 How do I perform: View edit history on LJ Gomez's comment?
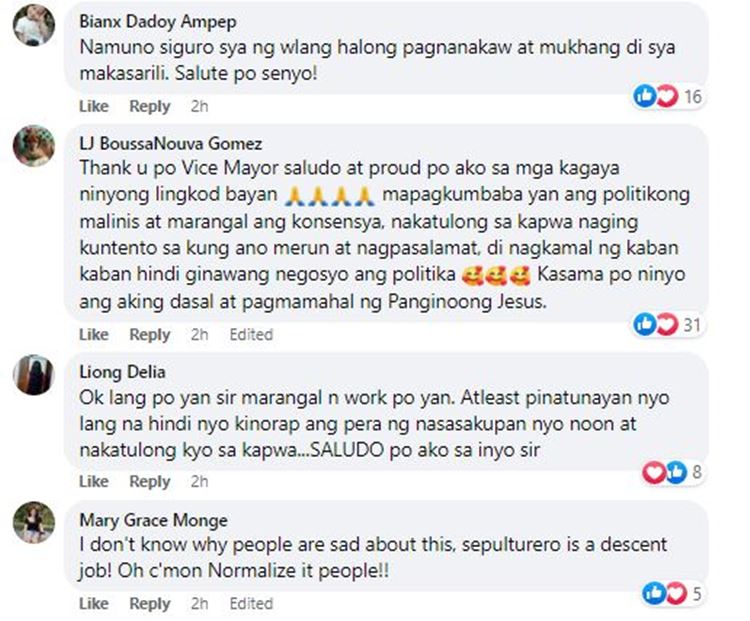pos(251,334)
